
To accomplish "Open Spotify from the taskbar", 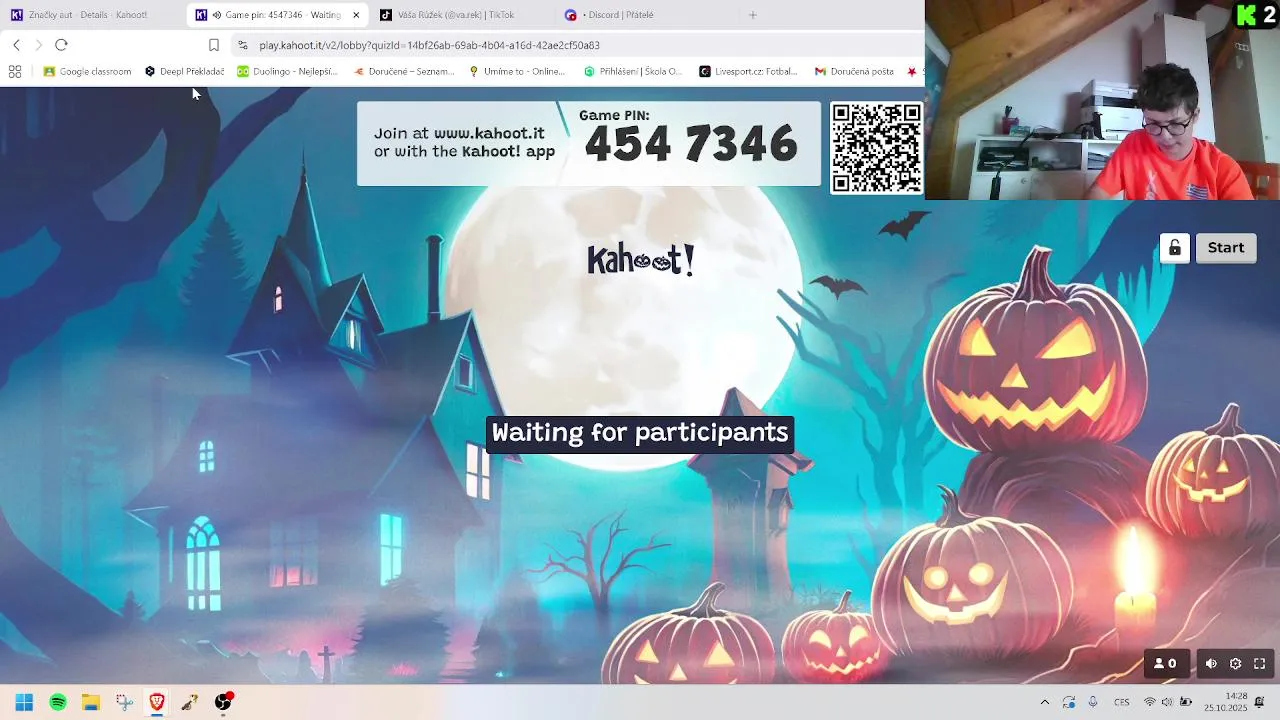I will [58, 702].
